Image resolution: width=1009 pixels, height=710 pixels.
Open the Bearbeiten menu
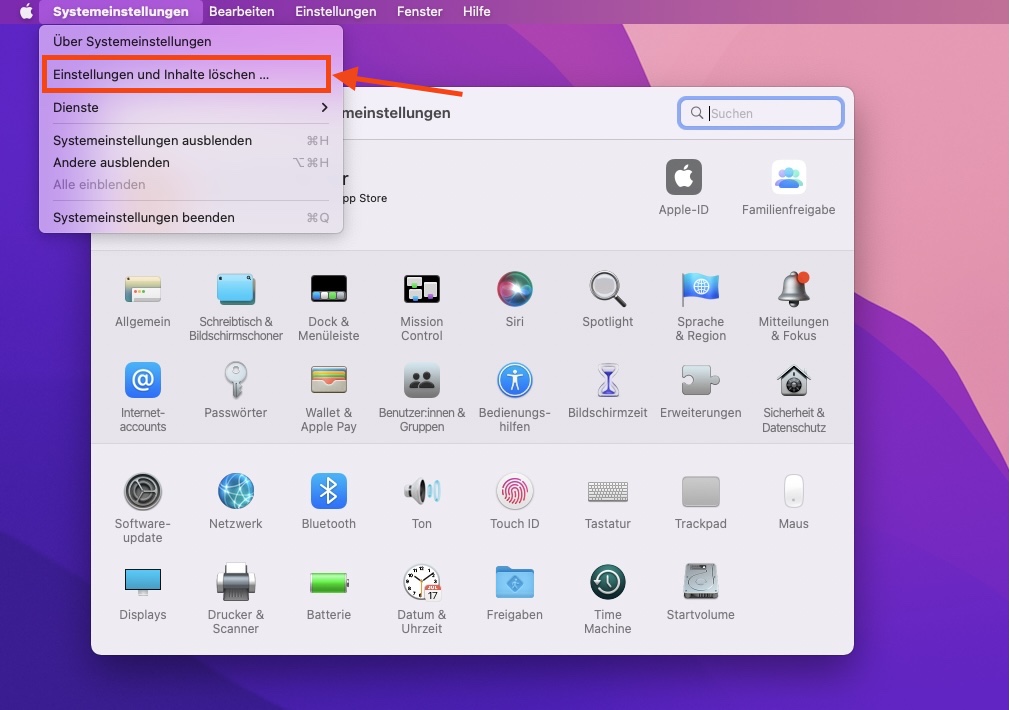(x=241, y=11)
